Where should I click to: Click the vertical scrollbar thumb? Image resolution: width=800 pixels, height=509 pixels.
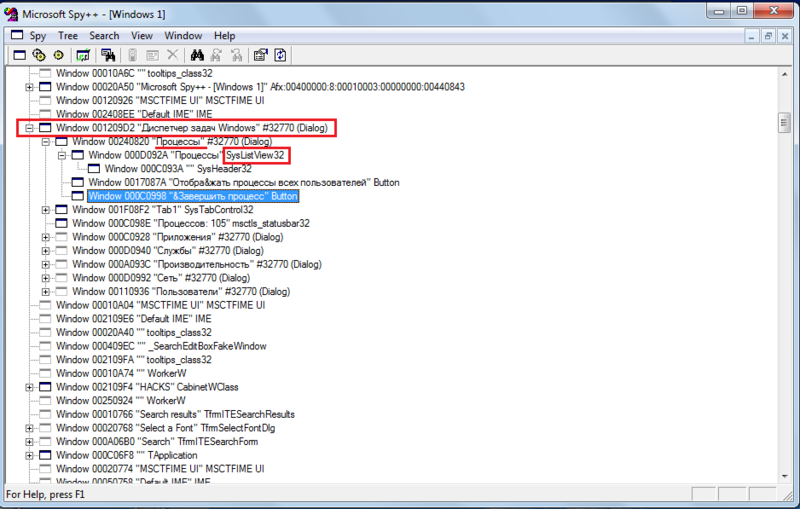pos(785,123)
